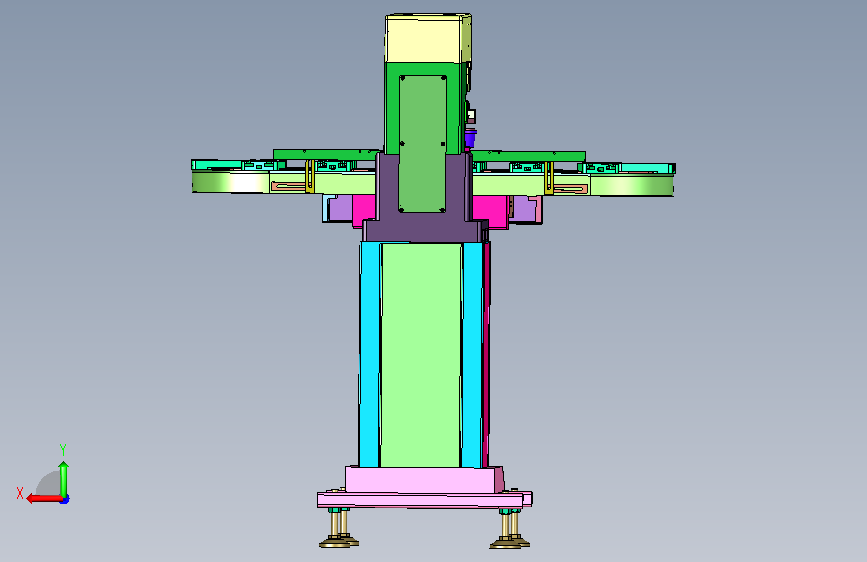Select the left cyan column rail
Image resolution: width=867 pixels, height=562 pixels.
coord(369,354)
